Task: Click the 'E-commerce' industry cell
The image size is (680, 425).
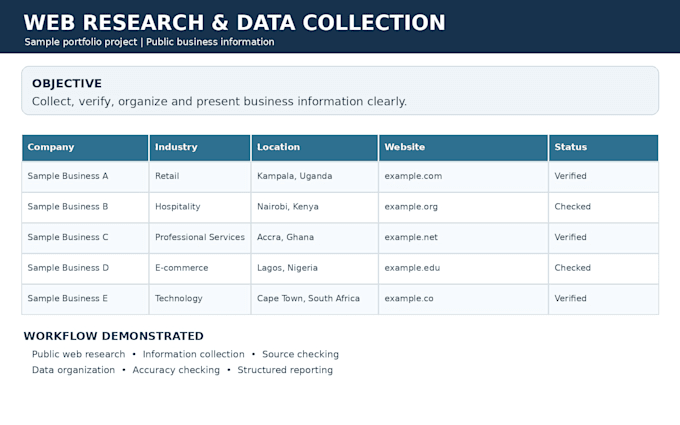Action: pos(200,268)
